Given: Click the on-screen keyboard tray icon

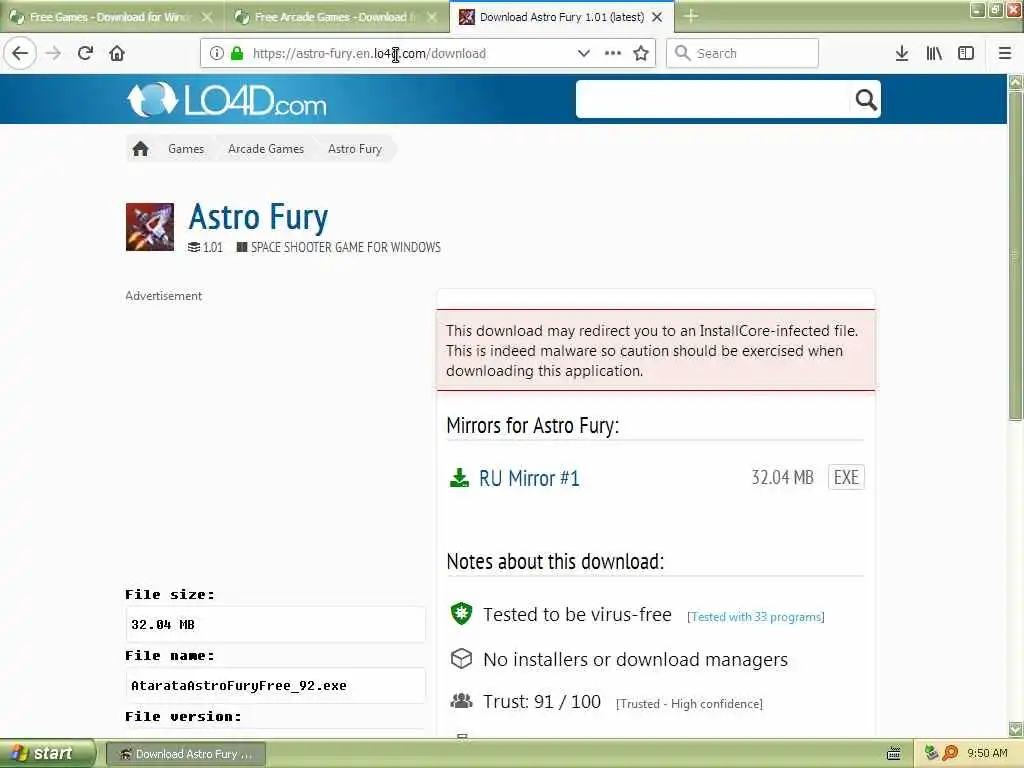Looking at the screenshot, I should click(894, 754).
